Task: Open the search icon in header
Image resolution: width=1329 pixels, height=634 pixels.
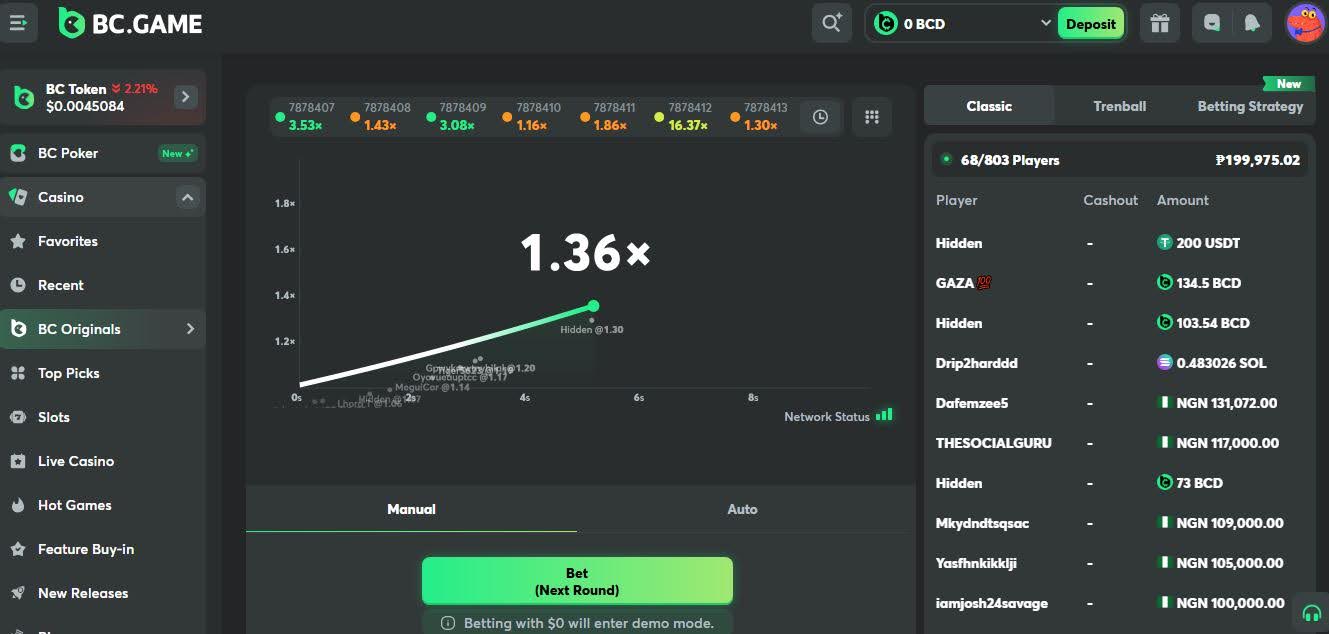Action: click(x=831, y=23)
